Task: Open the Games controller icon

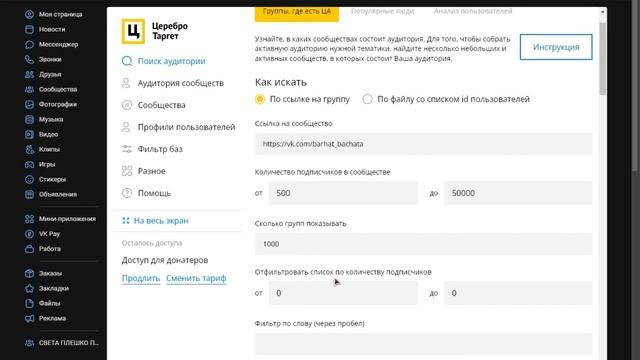Action: pyautogui.click(x=29, y=164)
